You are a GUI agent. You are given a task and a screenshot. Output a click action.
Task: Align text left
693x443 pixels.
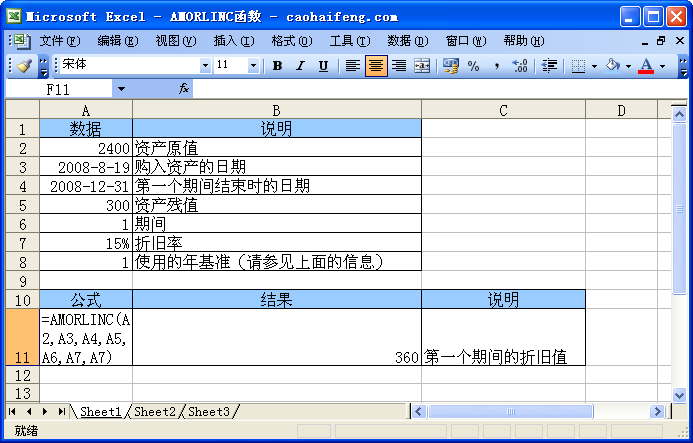353,66
